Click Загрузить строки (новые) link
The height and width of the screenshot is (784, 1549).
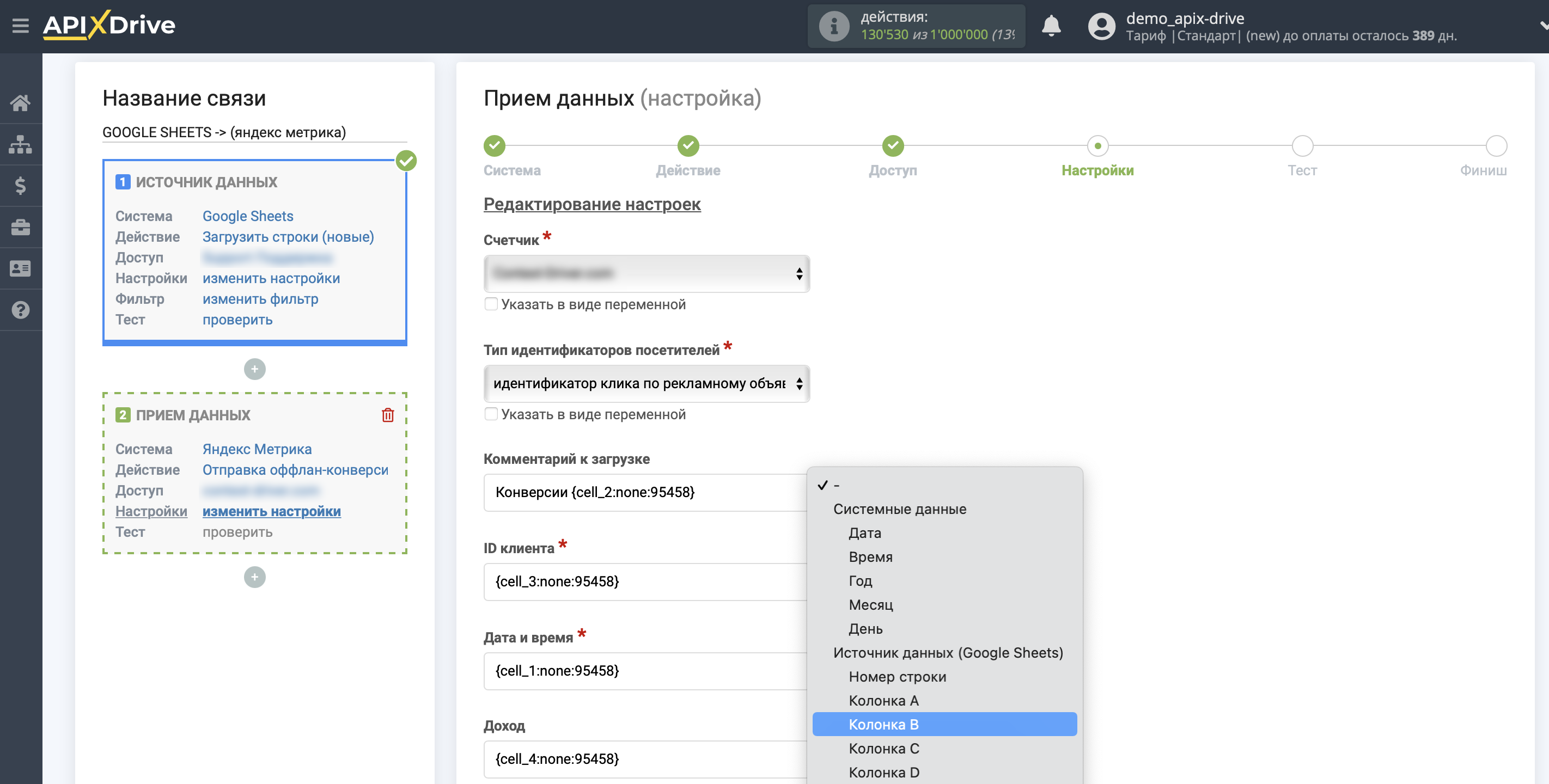pos(288,237)
